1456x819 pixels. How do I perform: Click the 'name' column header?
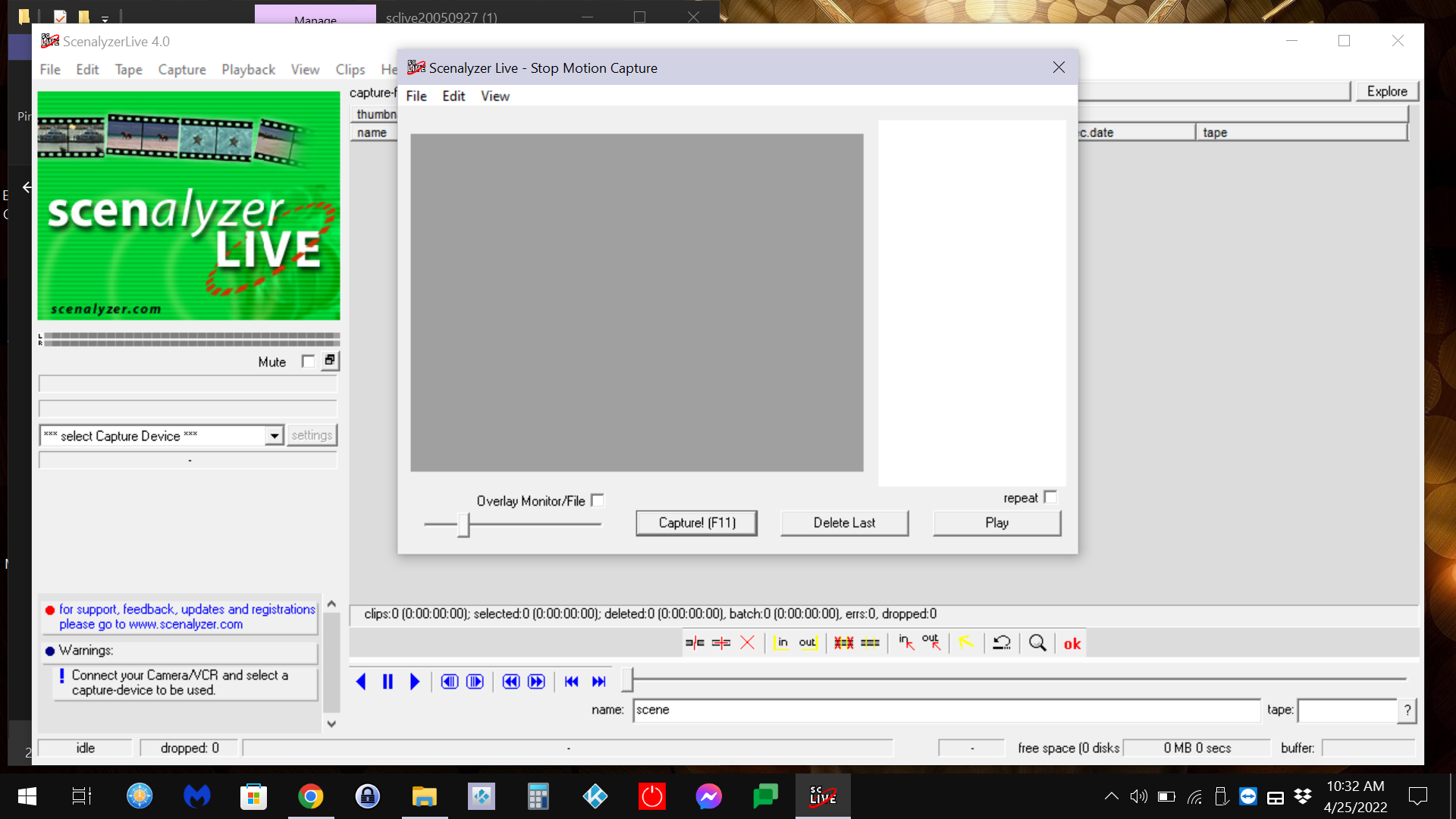pos(374,133)
